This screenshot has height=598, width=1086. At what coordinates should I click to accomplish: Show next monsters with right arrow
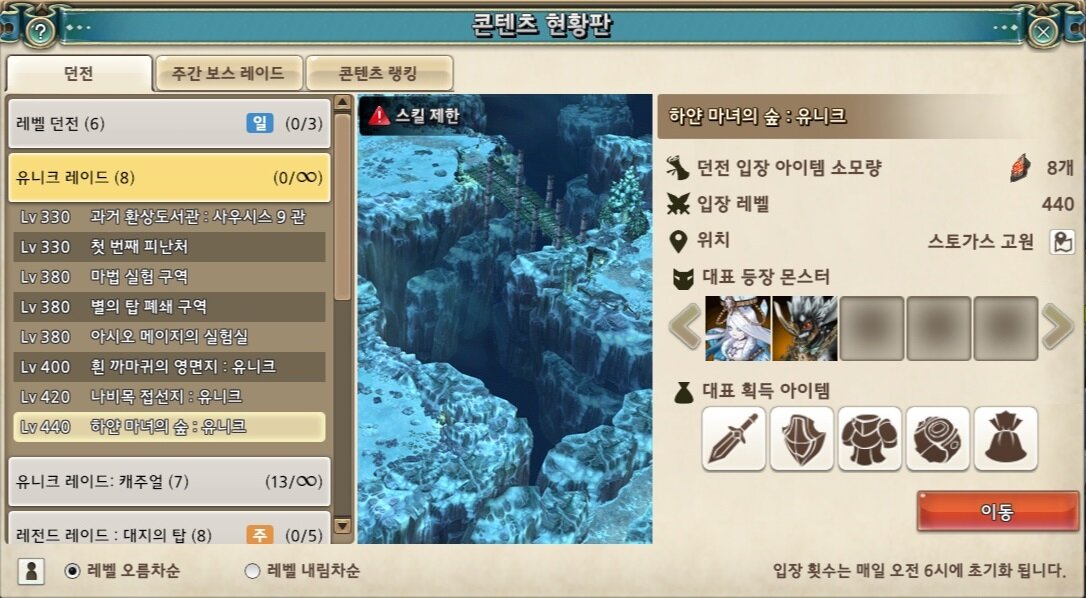pos(1058,326)
